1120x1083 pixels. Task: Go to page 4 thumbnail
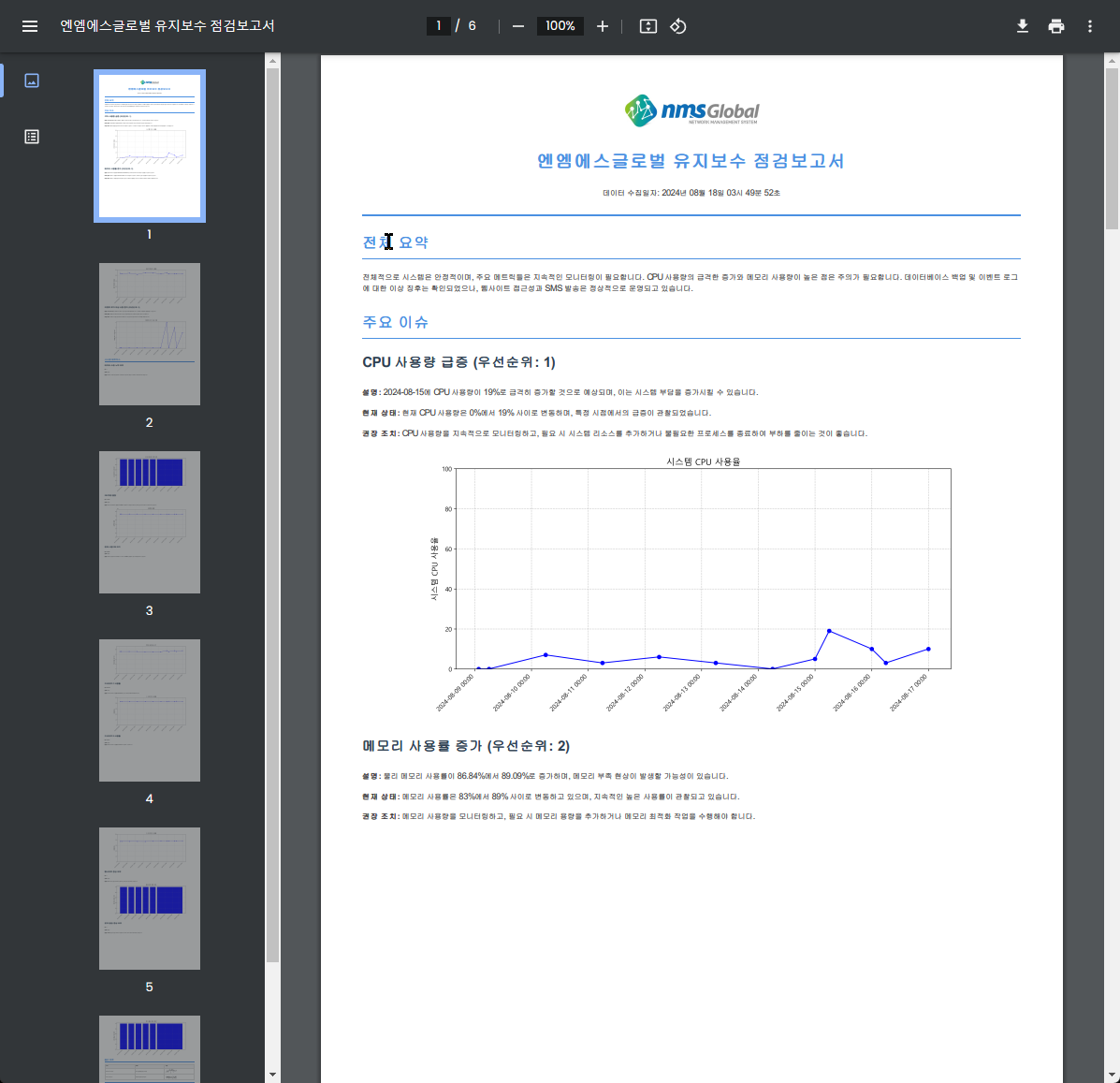tap(150, 710)
